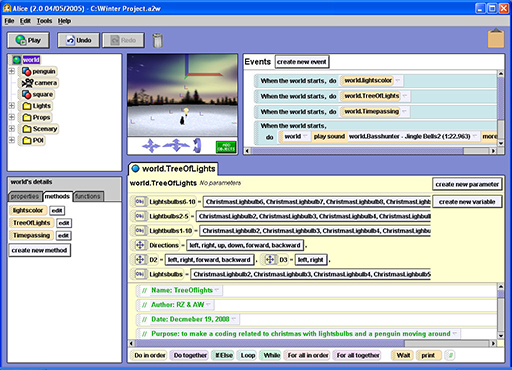
Task: Click create new method button
Action: click(x=39, y=250)
